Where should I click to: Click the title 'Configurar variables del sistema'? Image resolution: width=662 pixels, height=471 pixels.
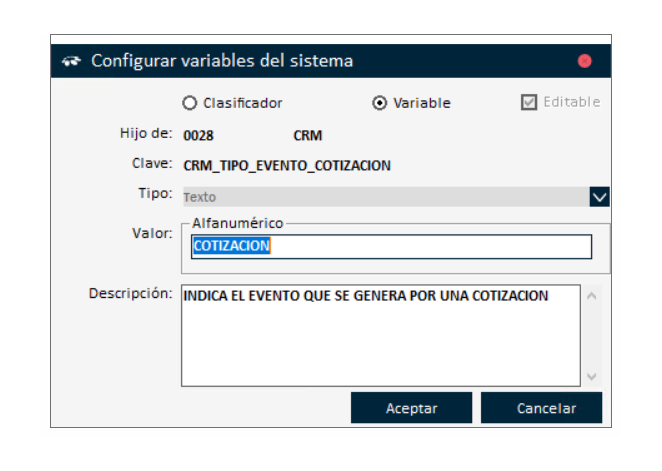coord(222,61)
